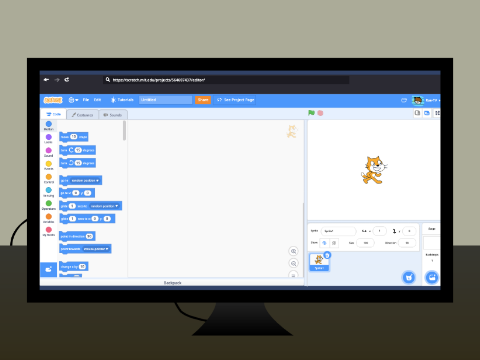Click the Choose a Backdrop button

(432, 277)
